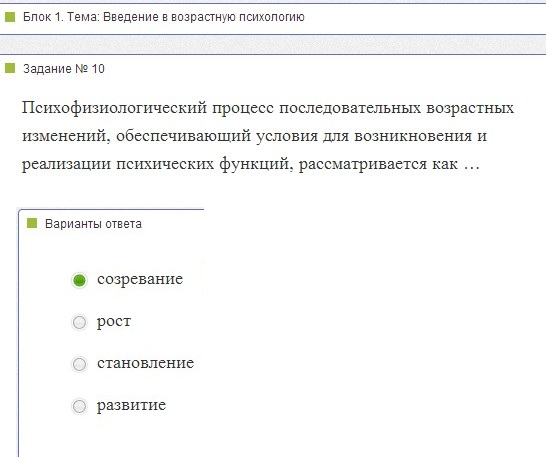The image size is (546, 467).
Task: Click the word рассматривается in the question text
Action: click(363, 164)
